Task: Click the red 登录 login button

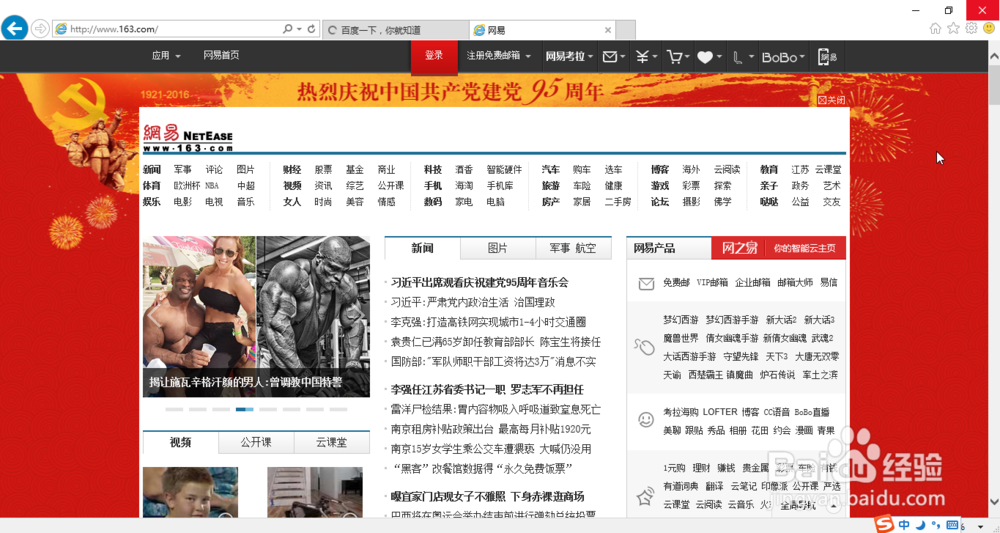Action: point(434,56)
